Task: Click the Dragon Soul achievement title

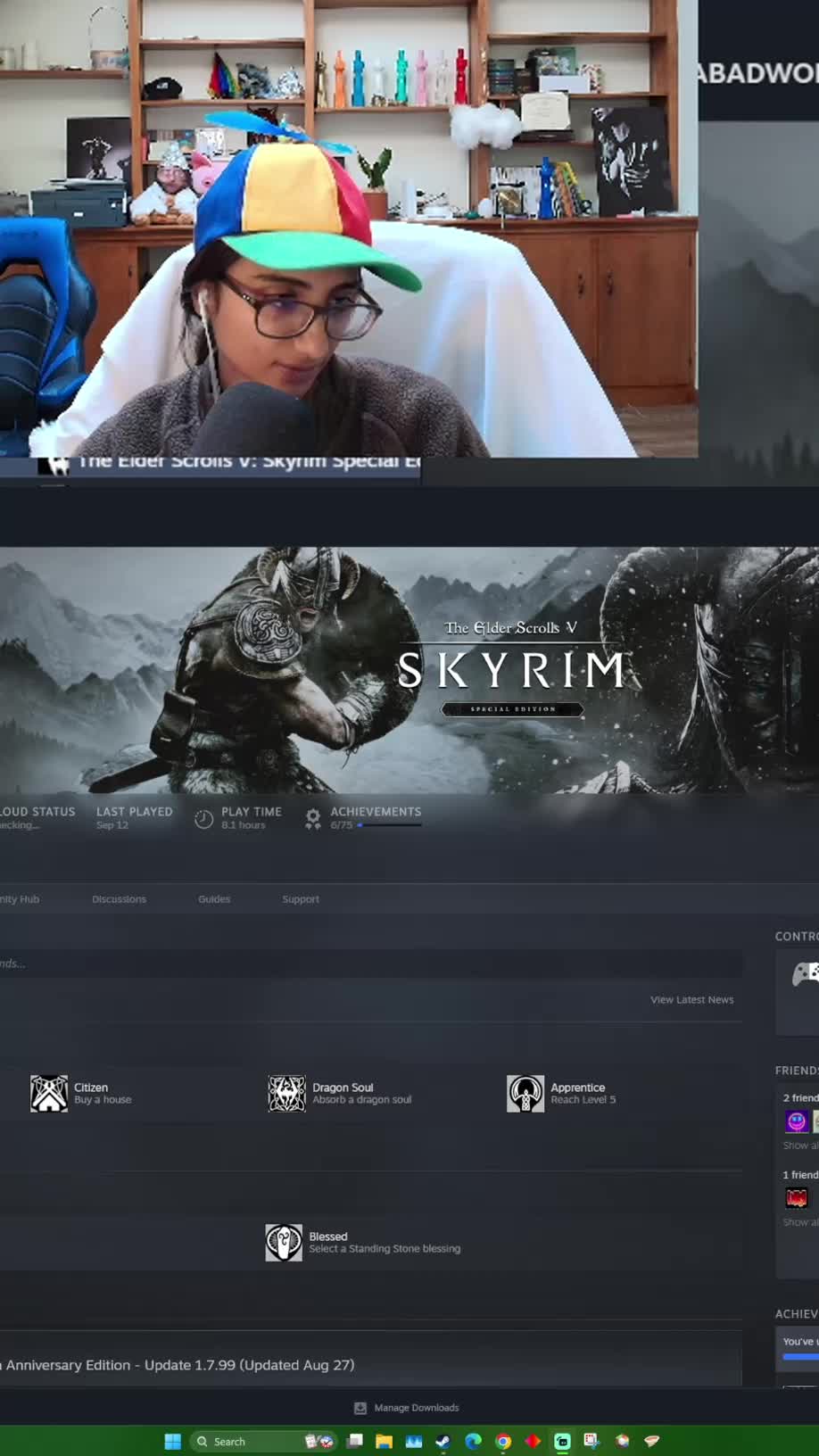Action: coord(343,1088)
